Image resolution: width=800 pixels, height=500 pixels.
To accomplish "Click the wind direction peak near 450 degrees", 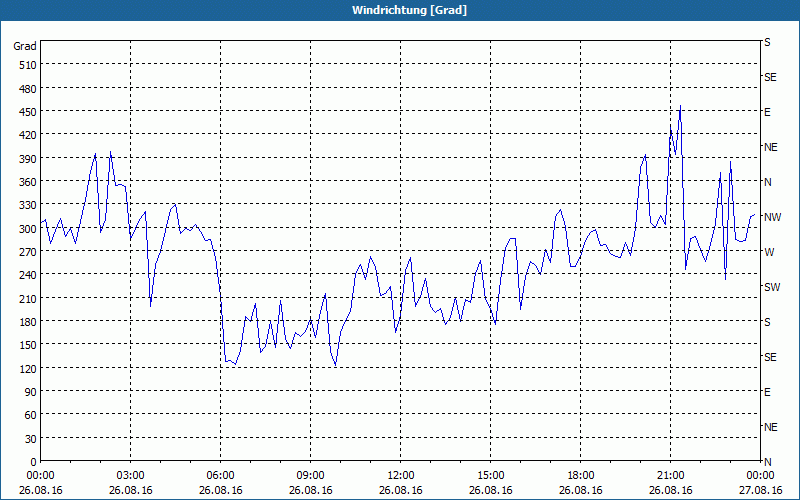I will tap(680, 106).
